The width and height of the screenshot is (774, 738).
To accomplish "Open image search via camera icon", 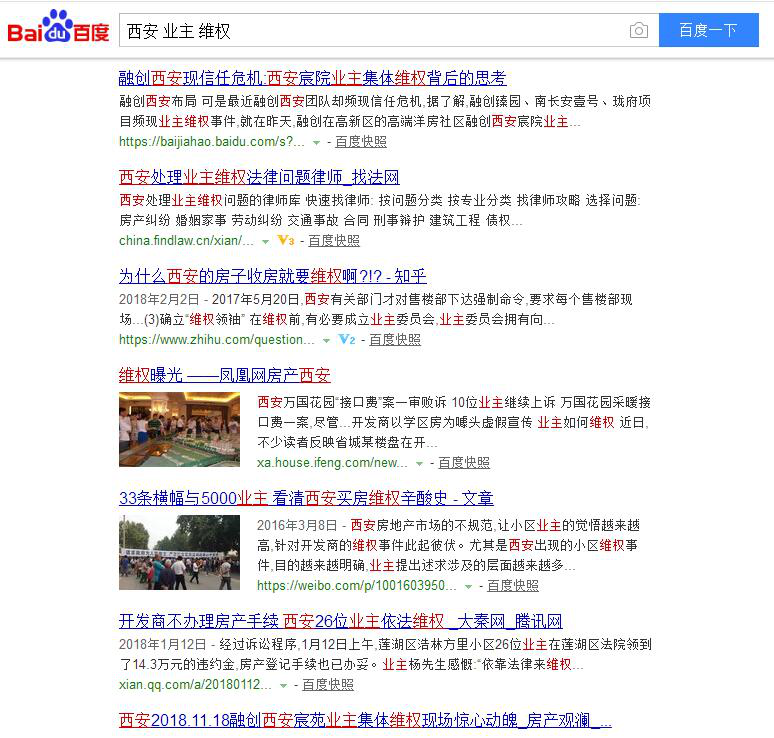I will coord(638,30).
